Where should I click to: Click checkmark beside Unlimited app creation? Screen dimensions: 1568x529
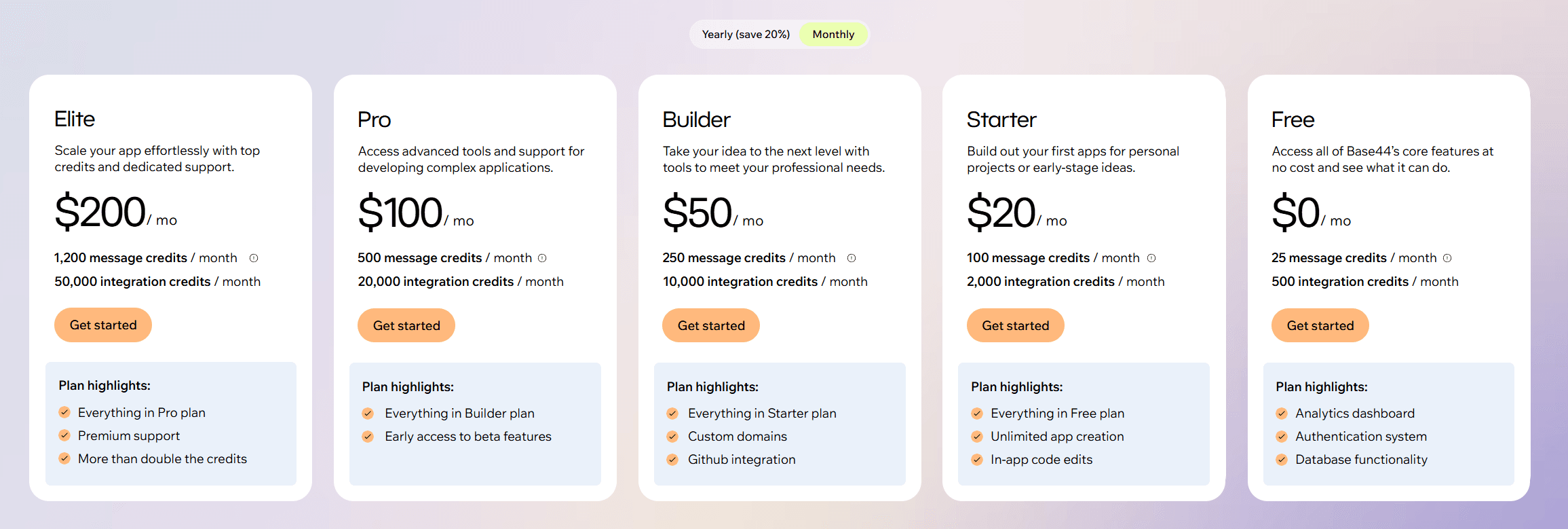click(x=977, y=437)
